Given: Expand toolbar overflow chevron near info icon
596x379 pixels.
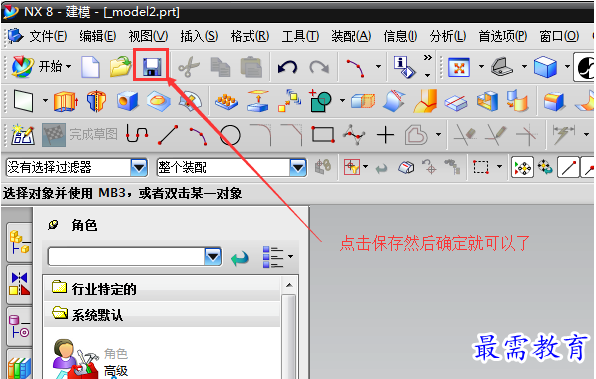Looking at the screenshot, I should click(428, 58).
